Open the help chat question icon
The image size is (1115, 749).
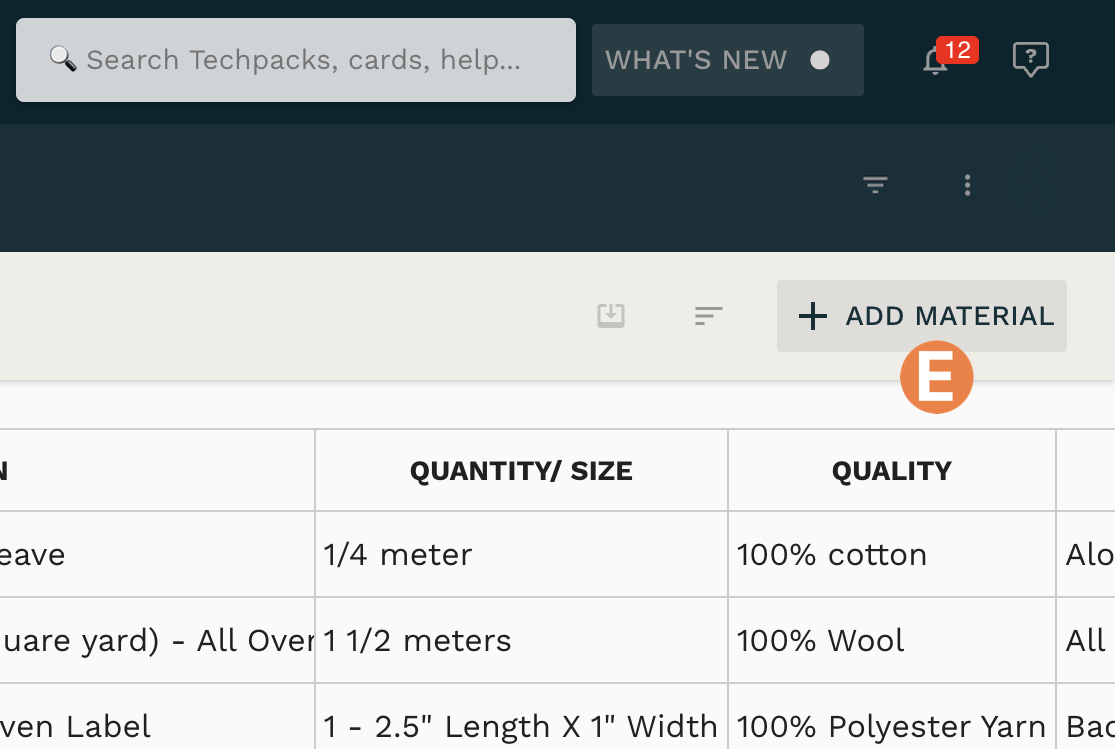(x=1030, y=59)
